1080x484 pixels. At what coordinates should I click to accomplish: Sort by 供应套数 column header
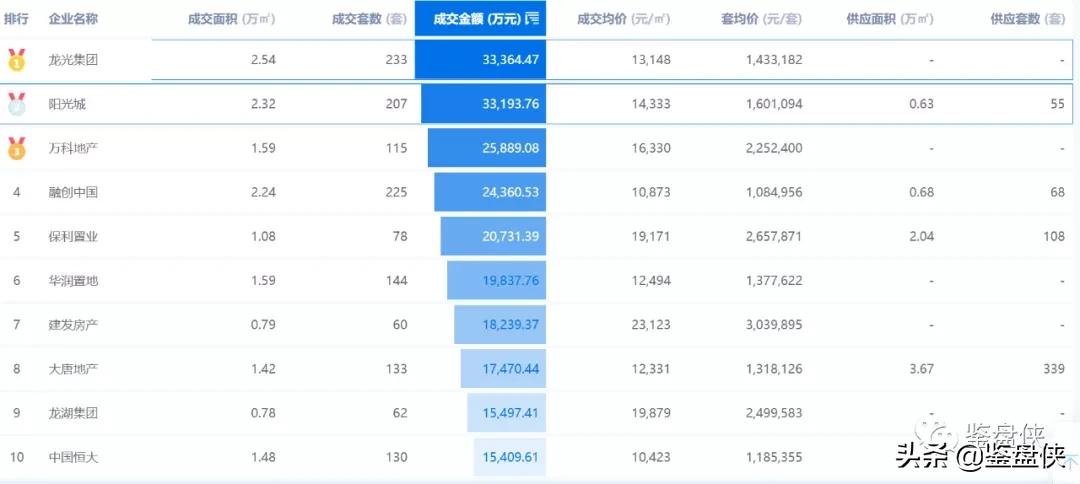[1028, 19]
